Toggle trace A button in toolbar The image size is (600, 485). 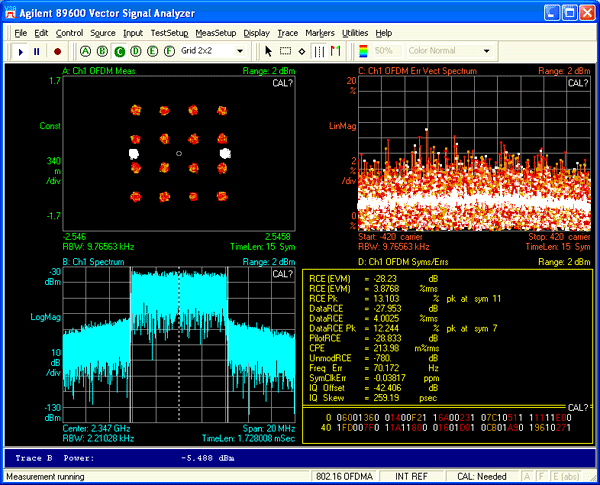click(x=86, y=50)
